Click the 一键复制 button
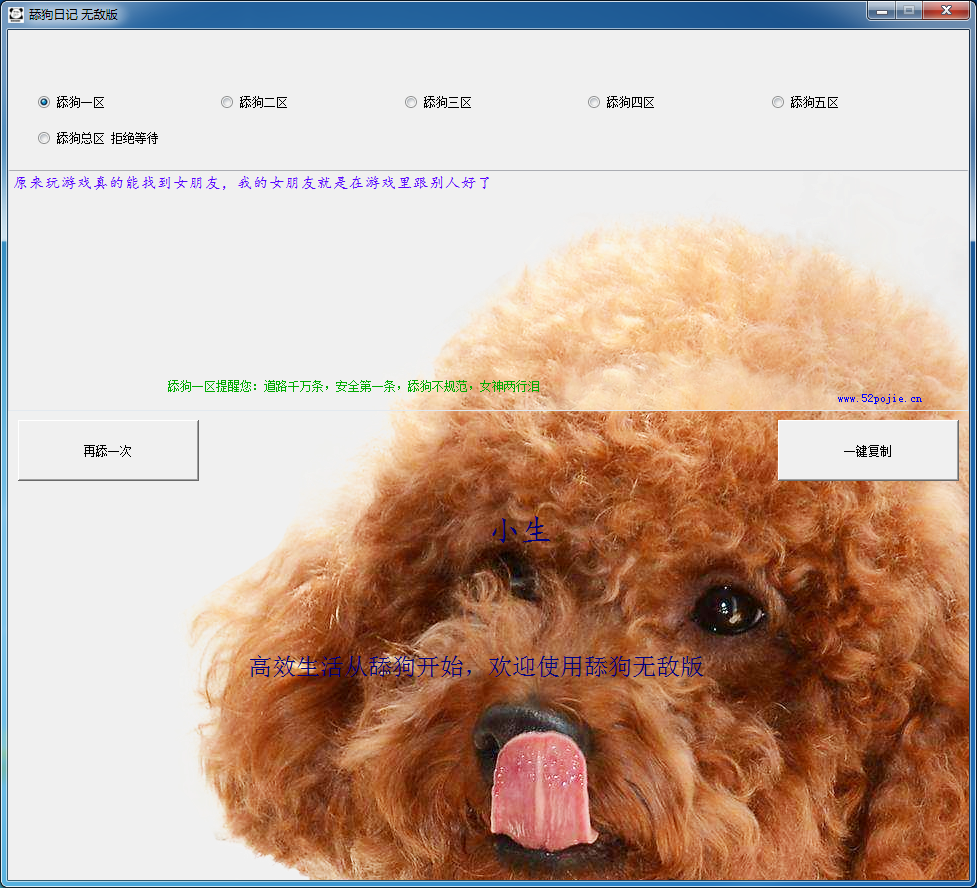977x888 pixels. (868, 451)
